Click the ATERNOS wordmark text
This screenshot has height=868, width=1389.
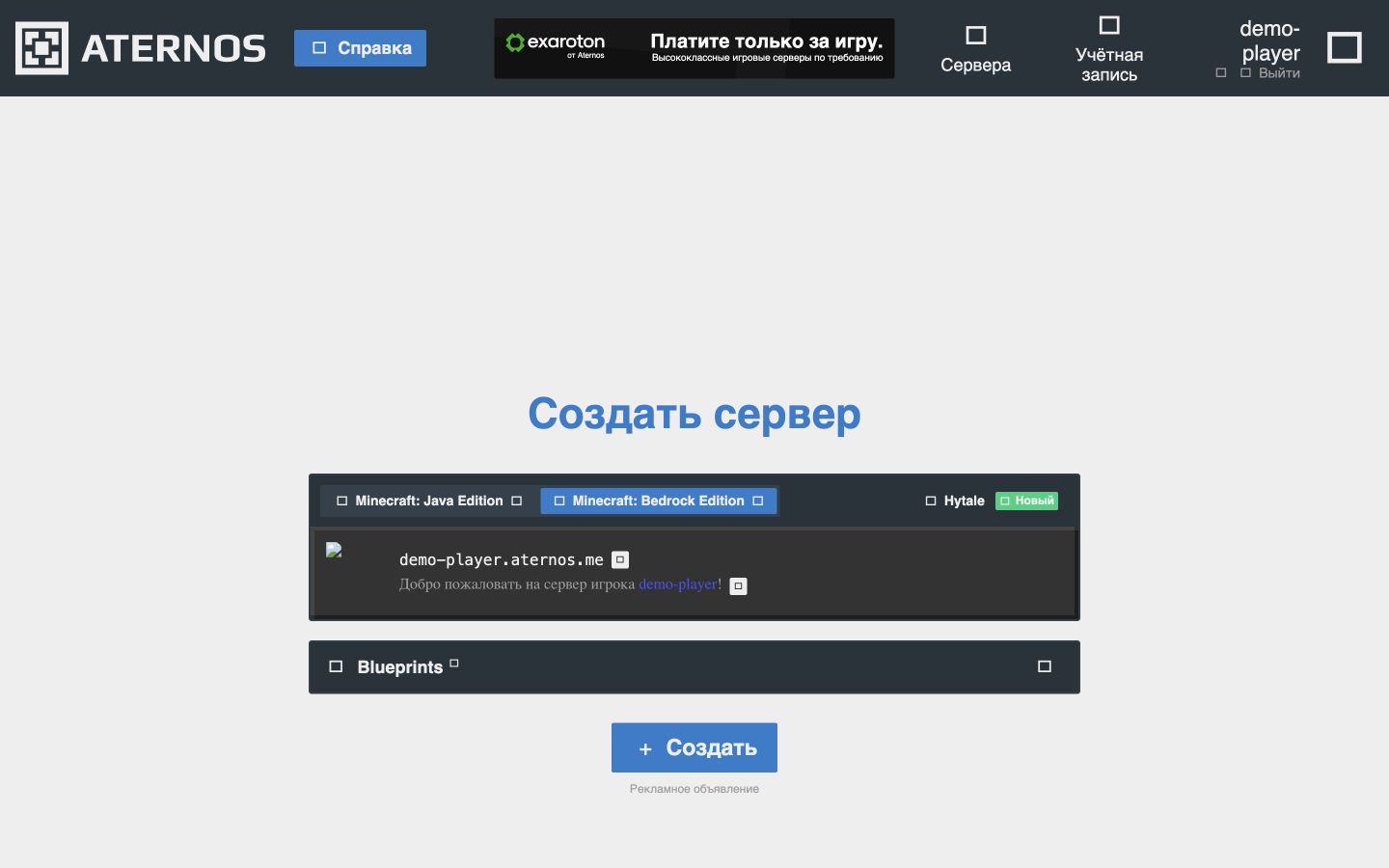pyautogui.click(x=174, y=48)
